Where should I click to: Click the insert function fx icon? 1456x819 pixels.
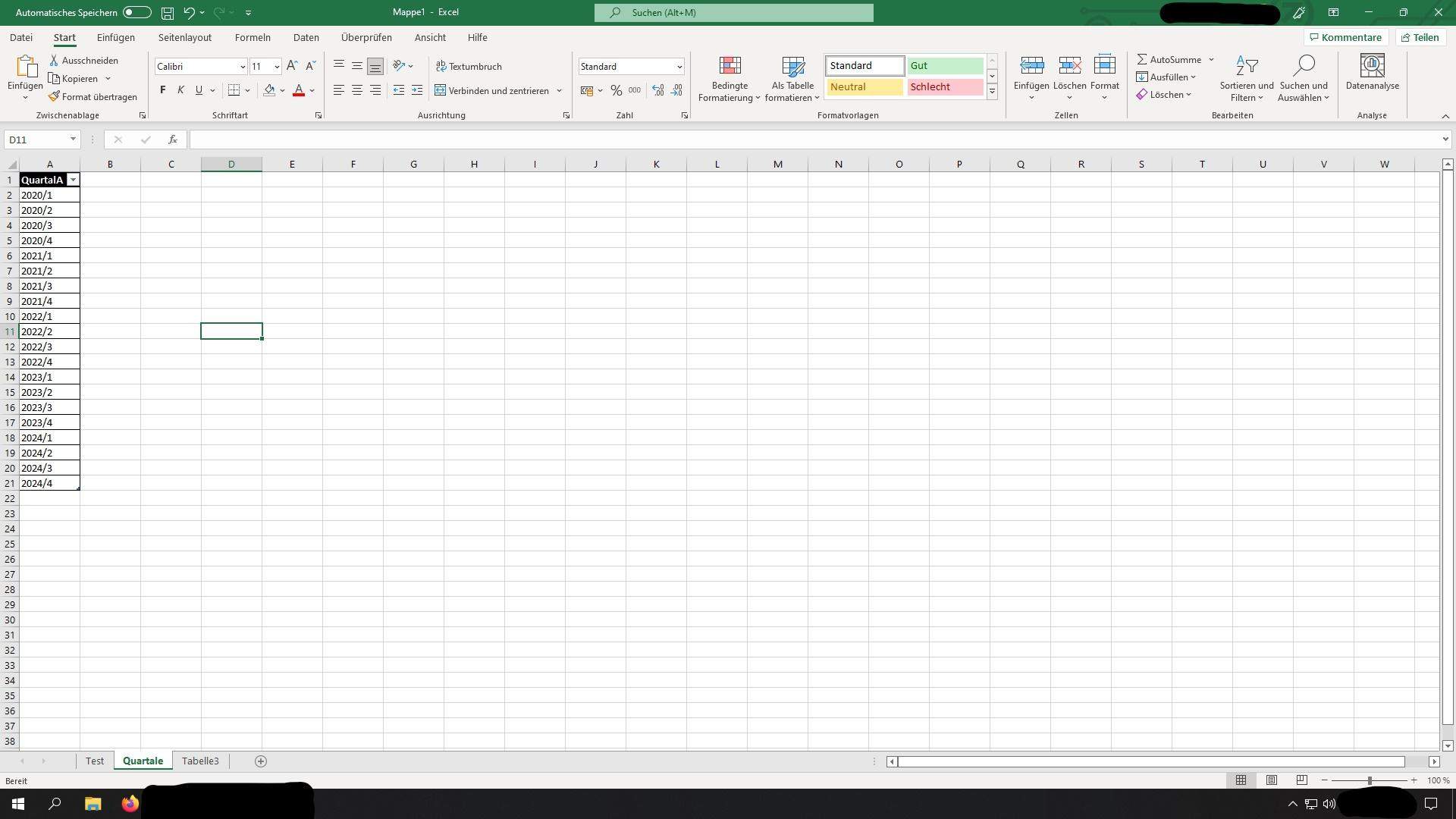click(173, 140)
